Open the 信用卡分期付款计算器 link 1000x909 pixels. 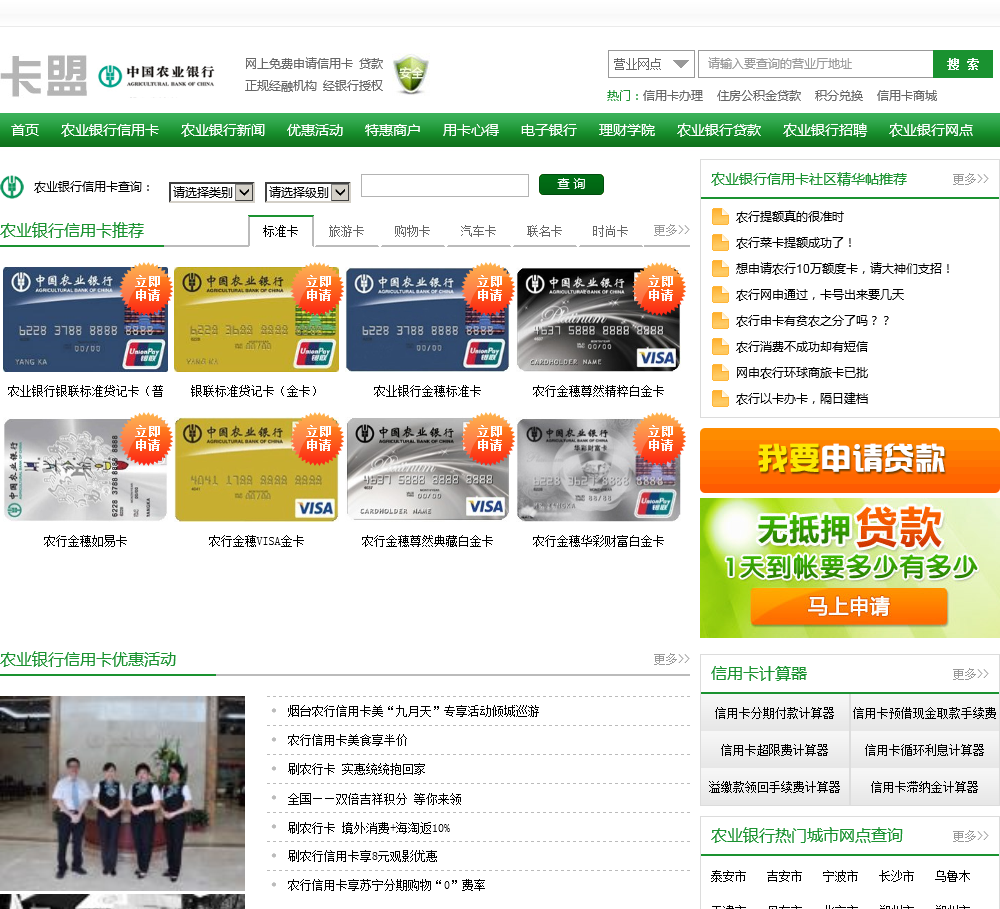point(774,713)
